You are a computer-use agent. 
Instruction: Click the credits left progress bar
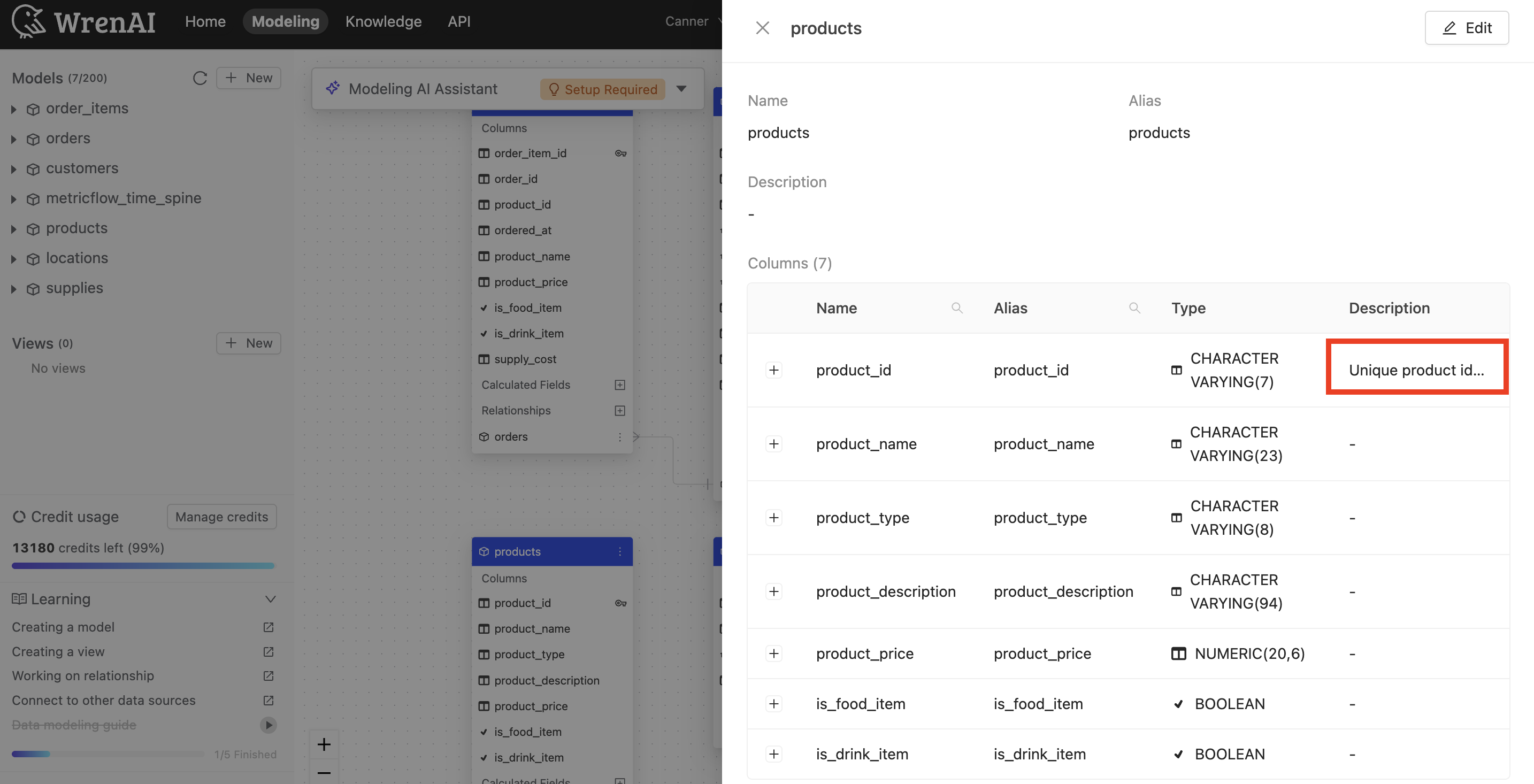(x=143, y=565)
